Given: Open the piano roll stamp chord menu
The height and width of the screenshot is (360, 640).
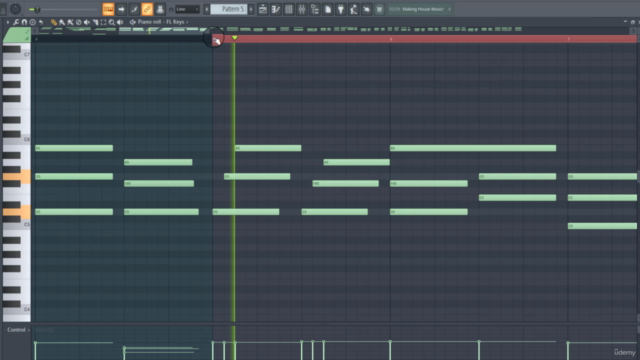Looking at the screenshot, I should point(33,22).
